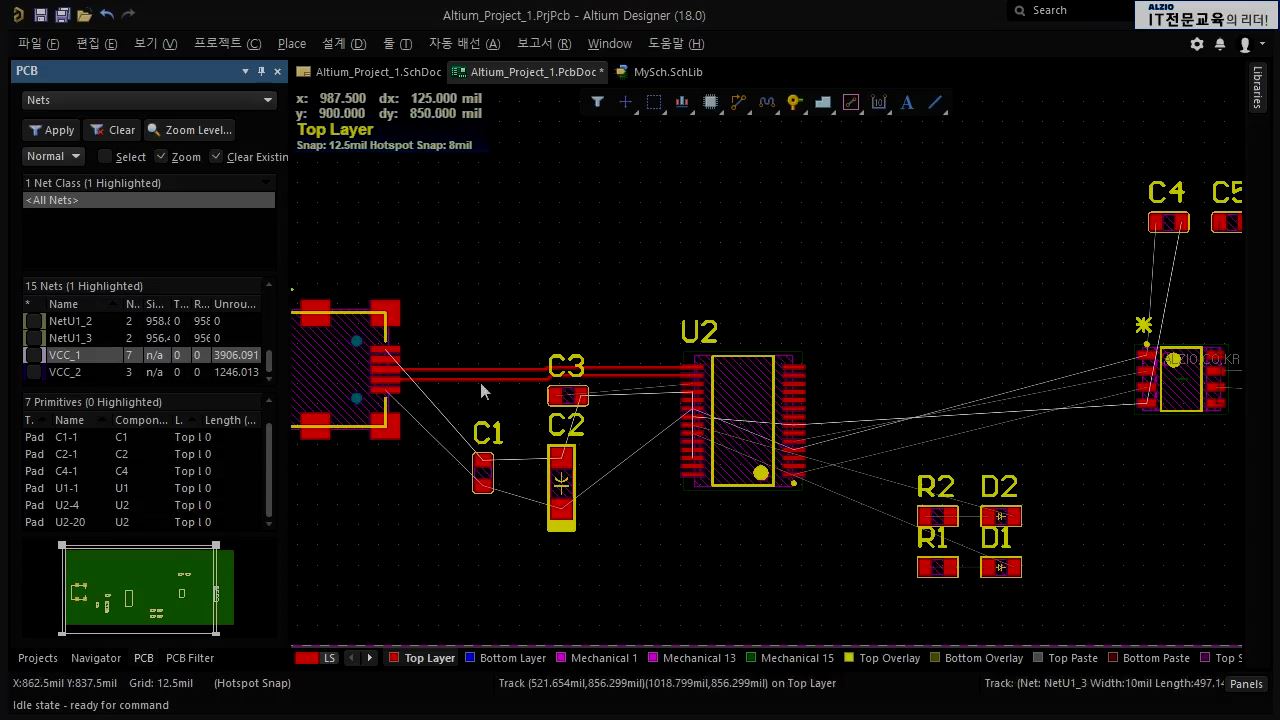This screenshot has width=1280, height=720.
Task: Open the user account dropdown arrow
Action: [x=1262, y=44]
